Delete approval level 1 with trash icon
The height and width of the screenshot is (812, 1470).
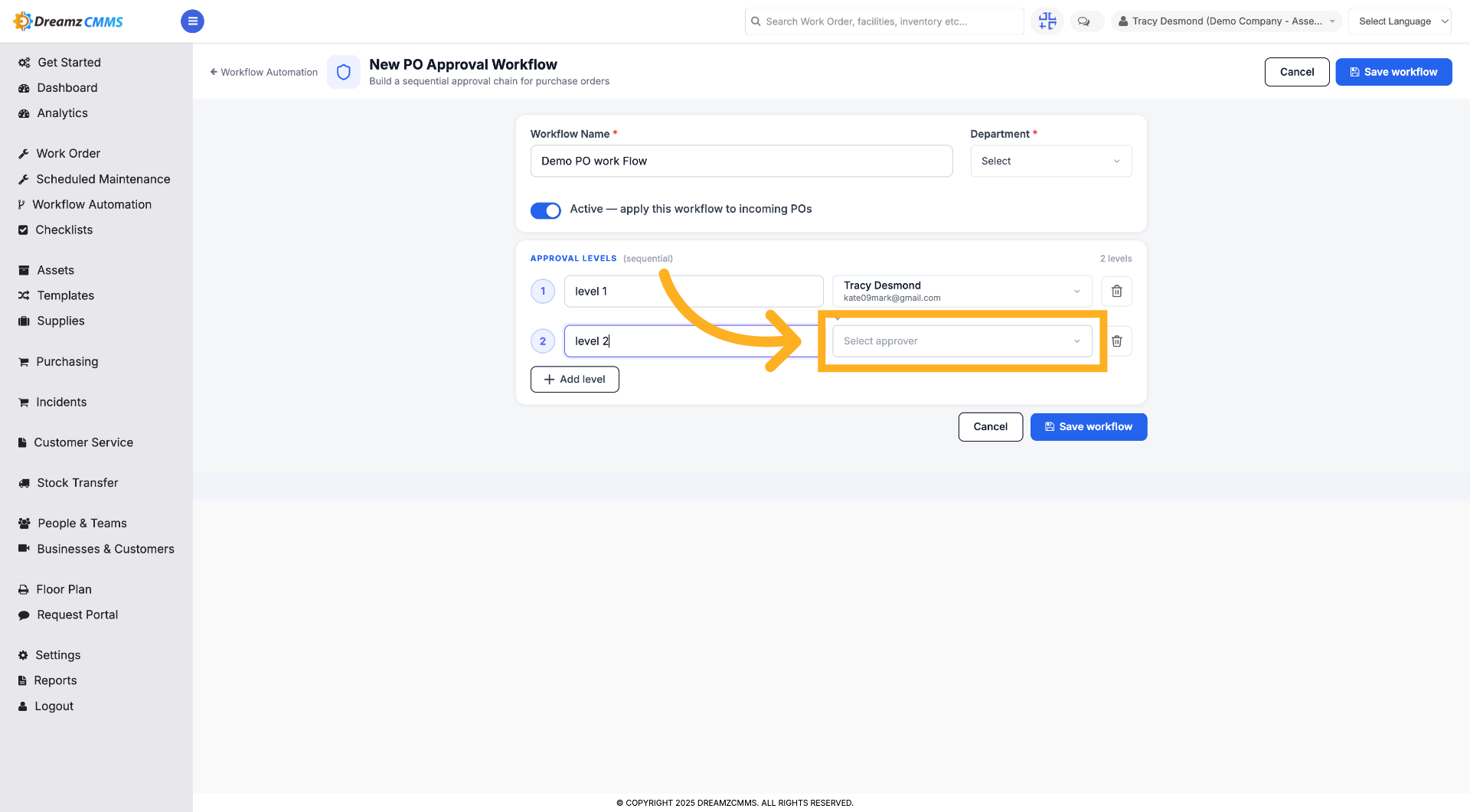[x=1116, y=291]
